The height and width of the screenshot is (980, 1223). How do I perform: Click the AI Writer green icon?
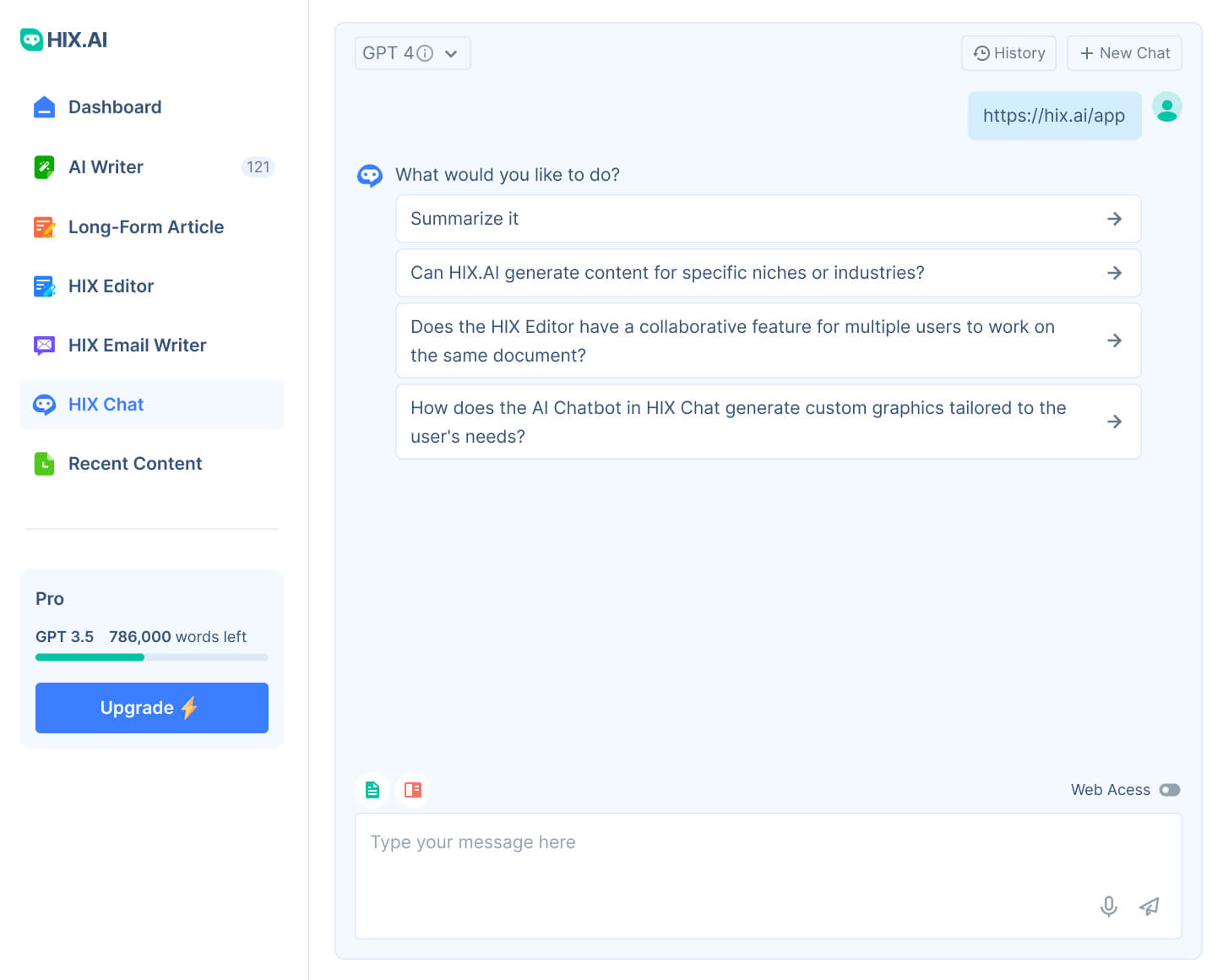tap(44, 167)
